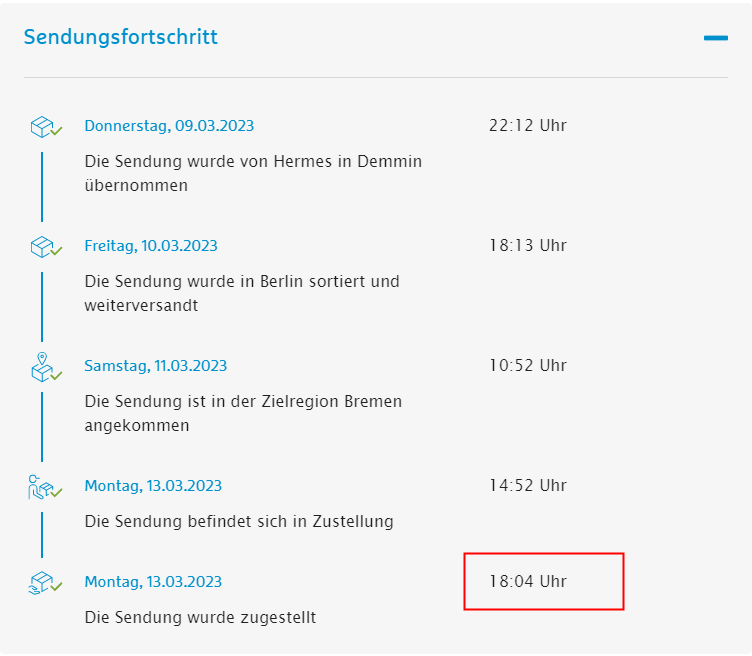Screen dimensions: 752x656
Task: Click the courier delivery icon at 14:52
Action: [45, 487]
